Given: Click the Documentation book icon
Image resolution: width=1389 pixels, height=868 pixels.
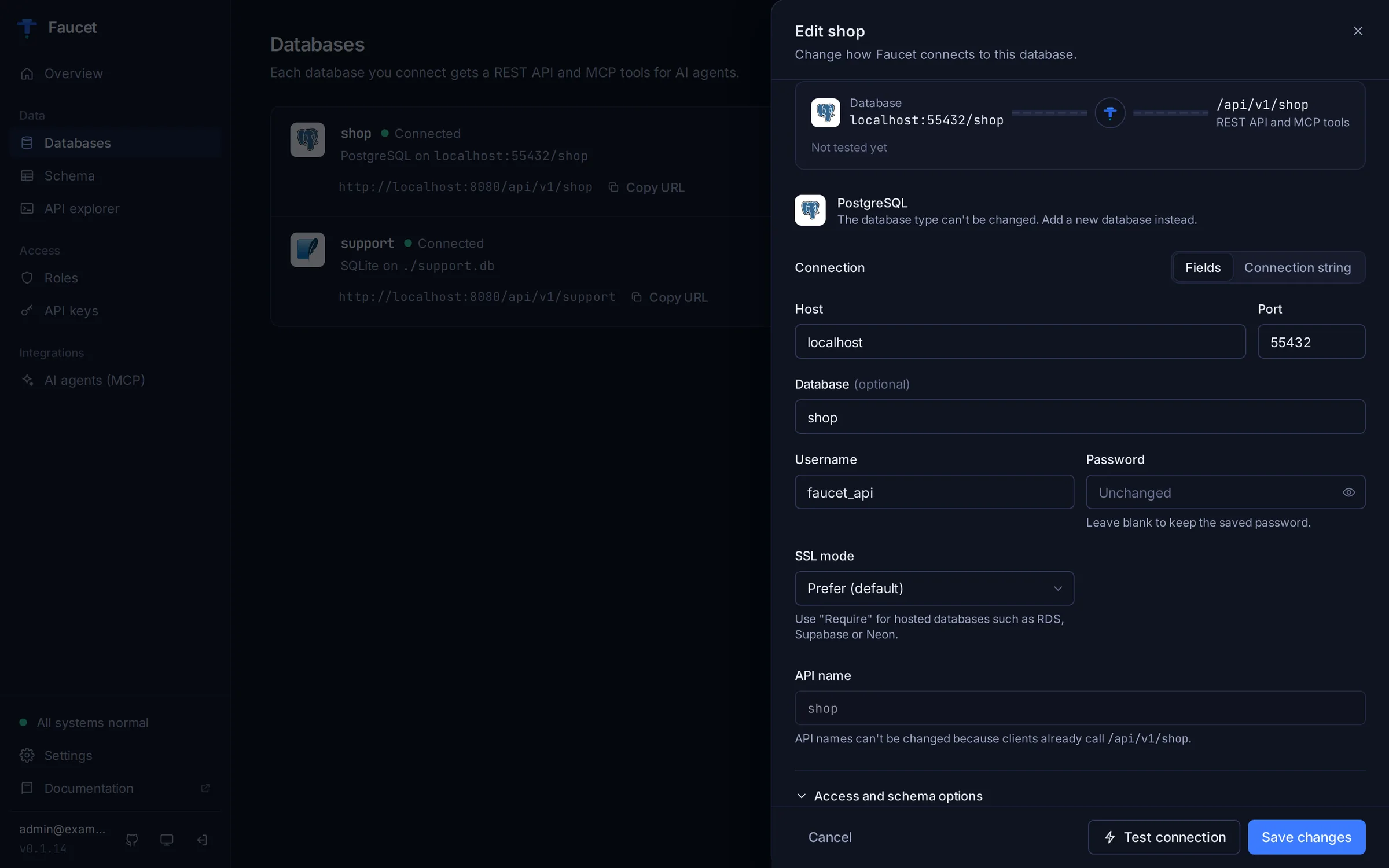Looking at the screenshot, I should 27,788.
